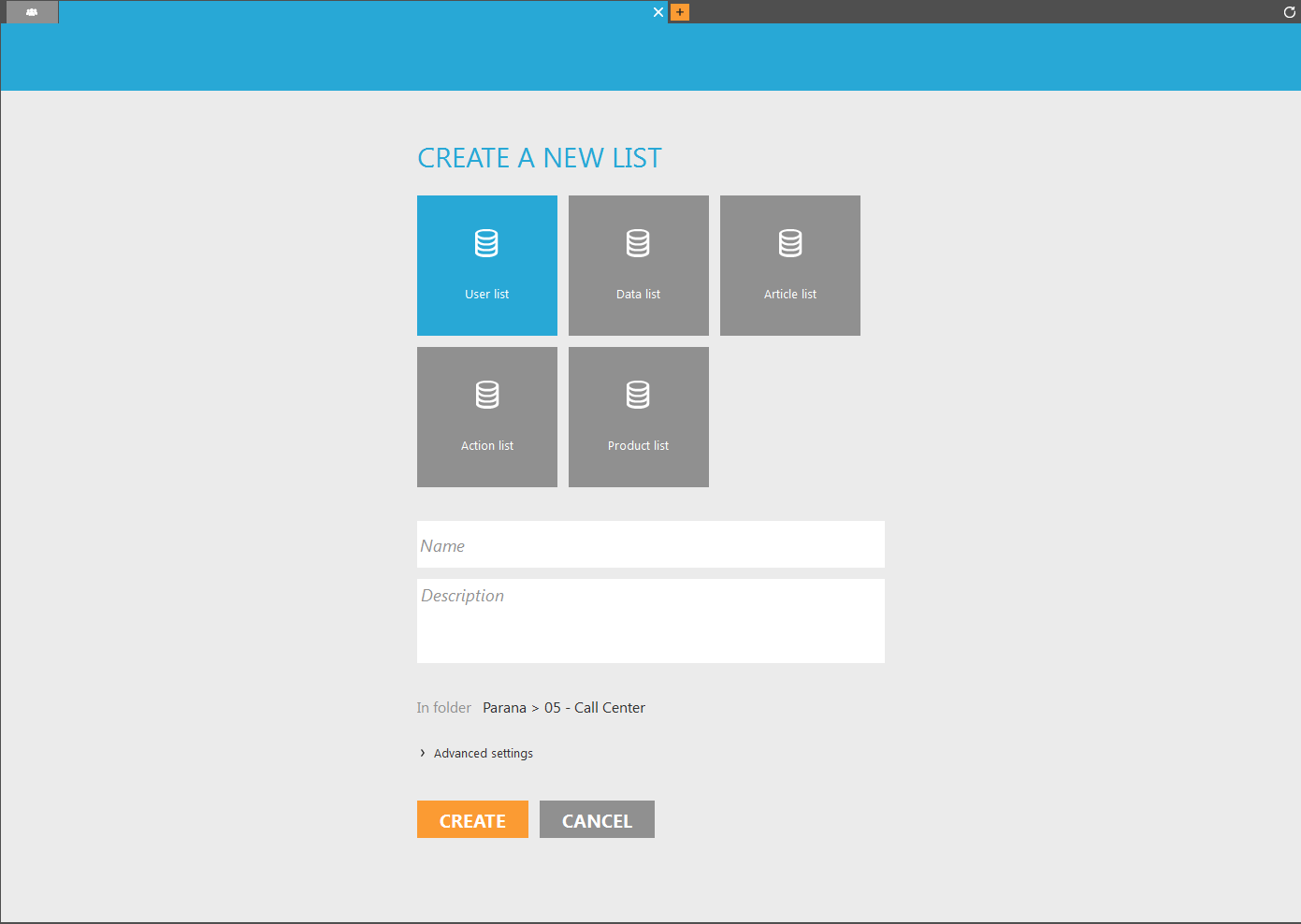Click the 05 - Call Center folder path
This screenshot has height=924, width=1301.
tap(595, 708)
